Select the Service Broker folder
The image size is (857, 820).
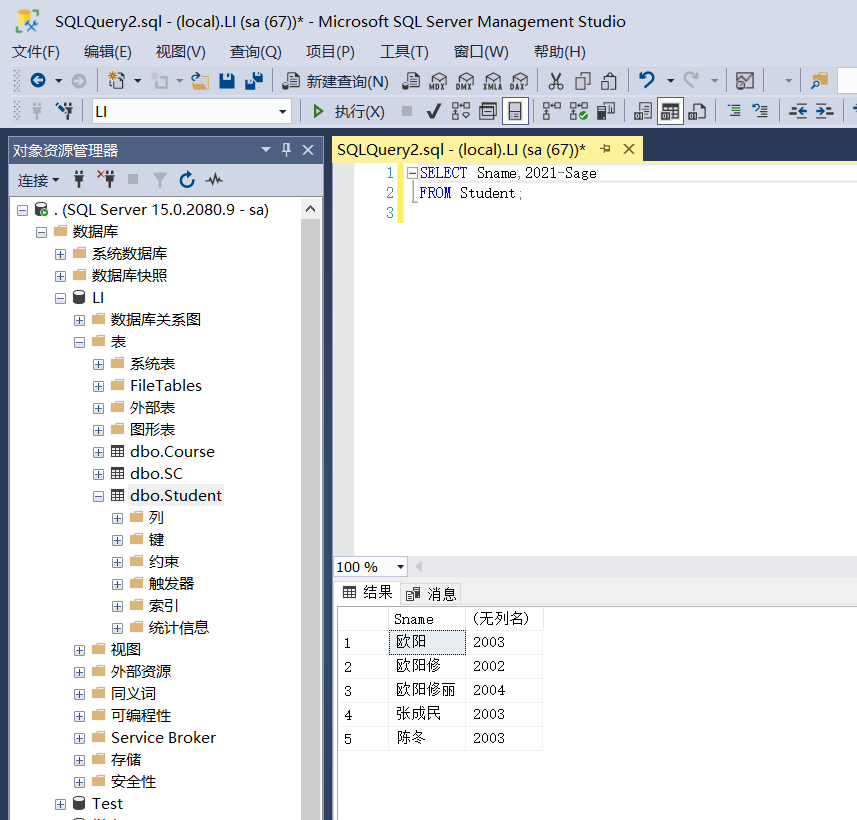tap(163, 738)
